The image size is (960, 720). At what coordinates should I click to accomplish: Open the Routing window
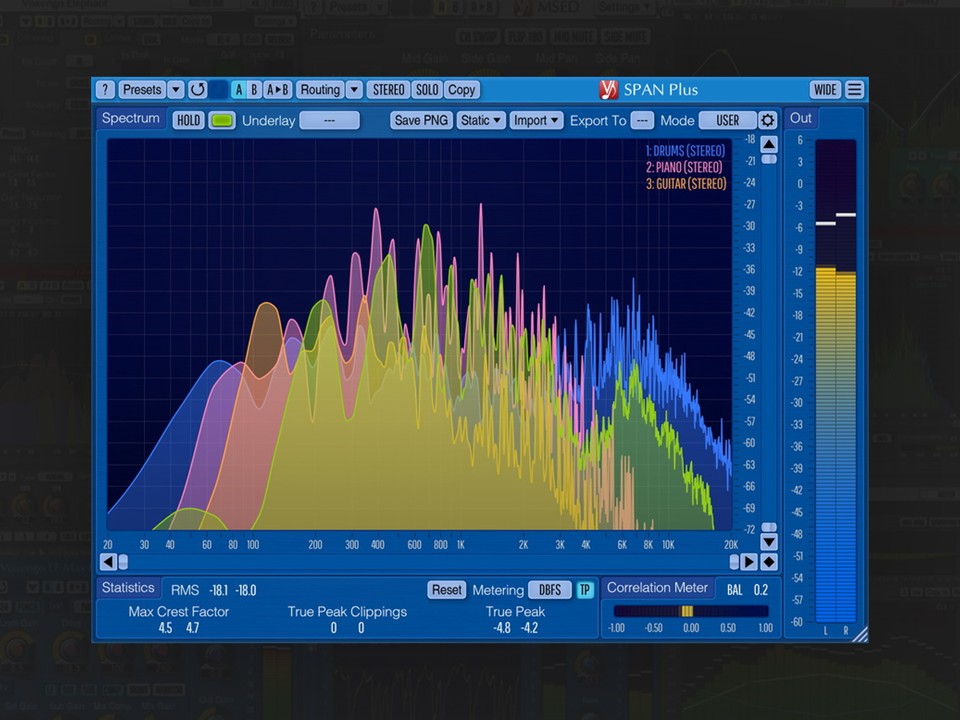320,90
